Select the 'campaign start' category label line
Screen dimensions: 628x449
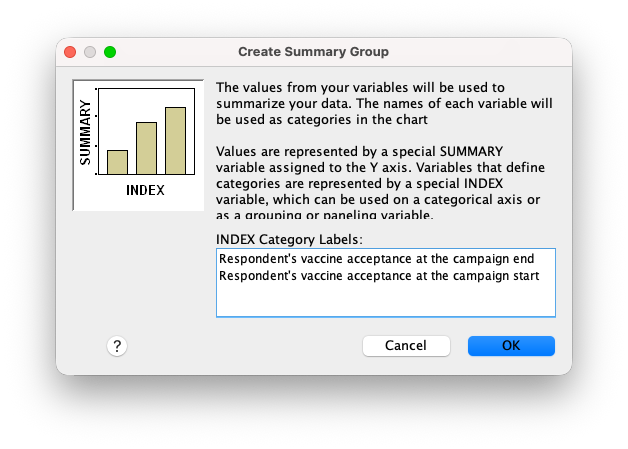tap(379, 276)
